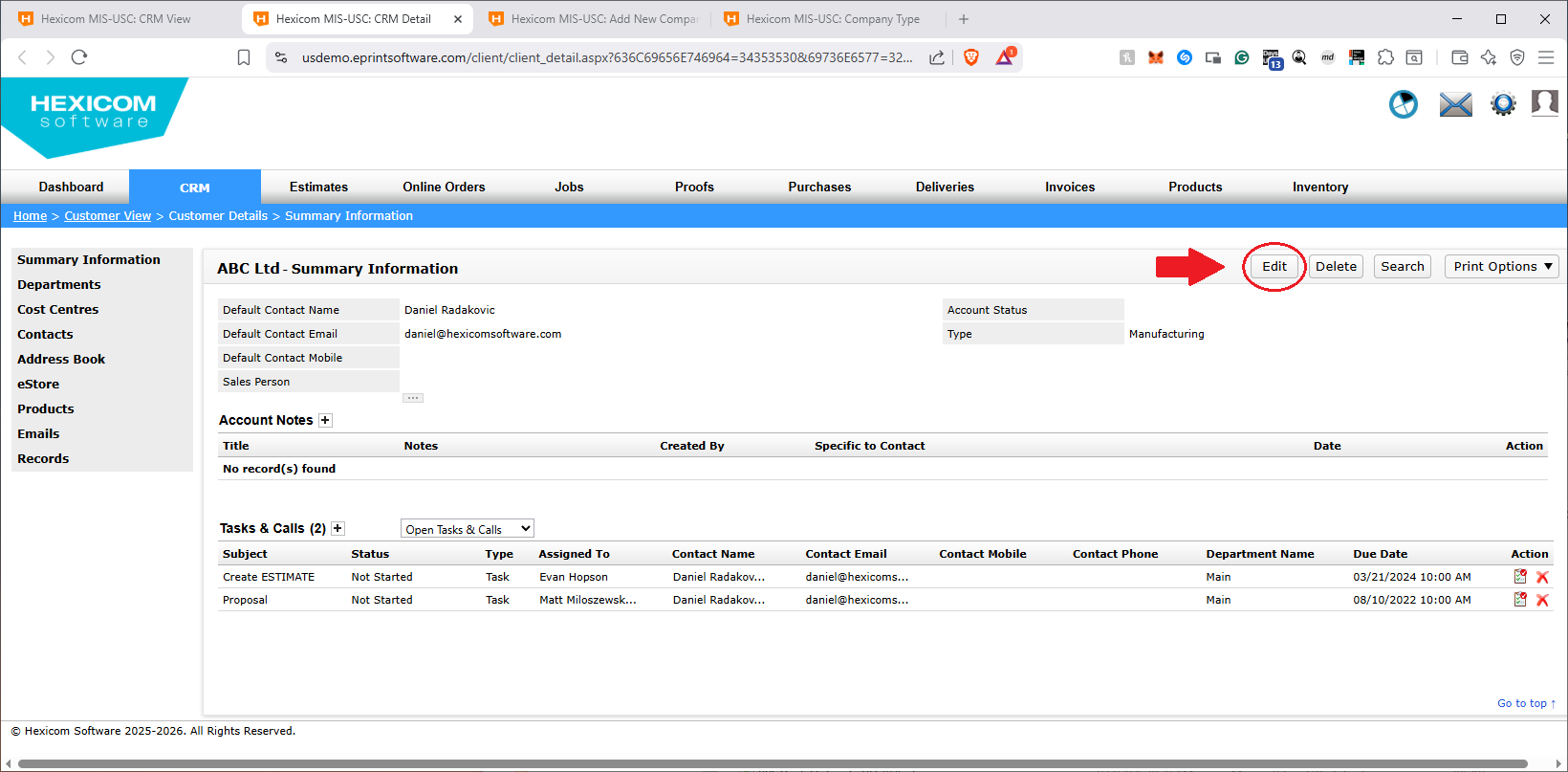Open Emails in the sidebar
Viewport: 1568px width, 772px height.
coord(38,433)
